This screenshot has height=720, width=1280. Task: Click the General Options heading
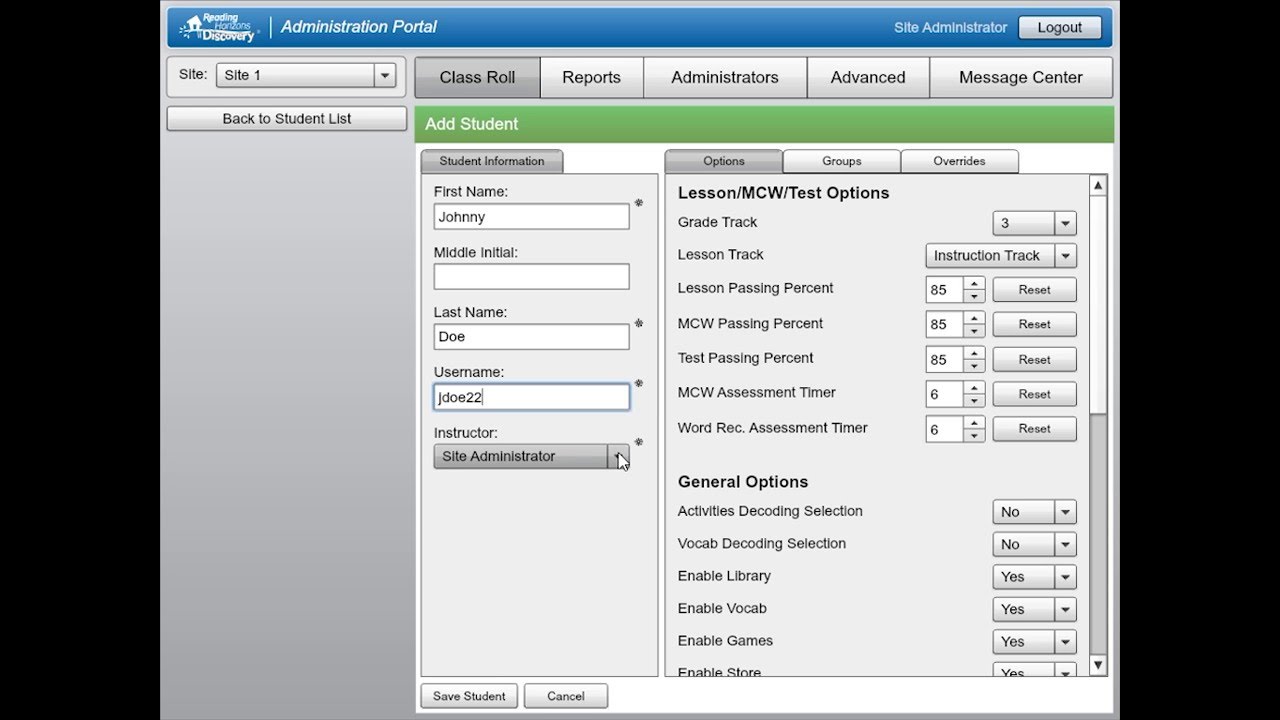[x=743, y=482]
